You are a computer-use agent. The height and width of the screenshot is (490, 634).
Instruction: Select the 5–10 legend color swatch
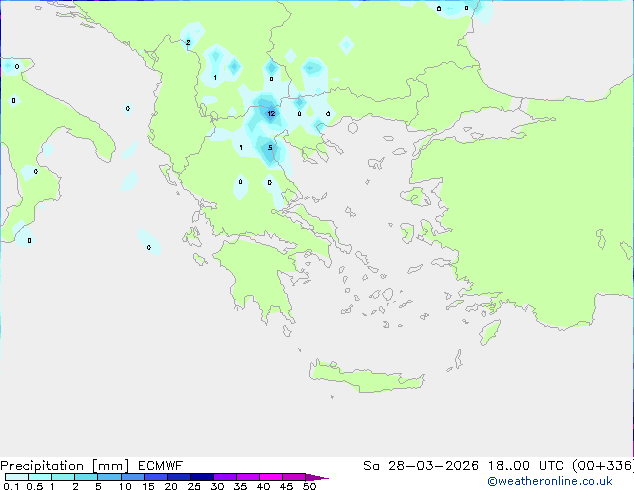pos(110,477)
